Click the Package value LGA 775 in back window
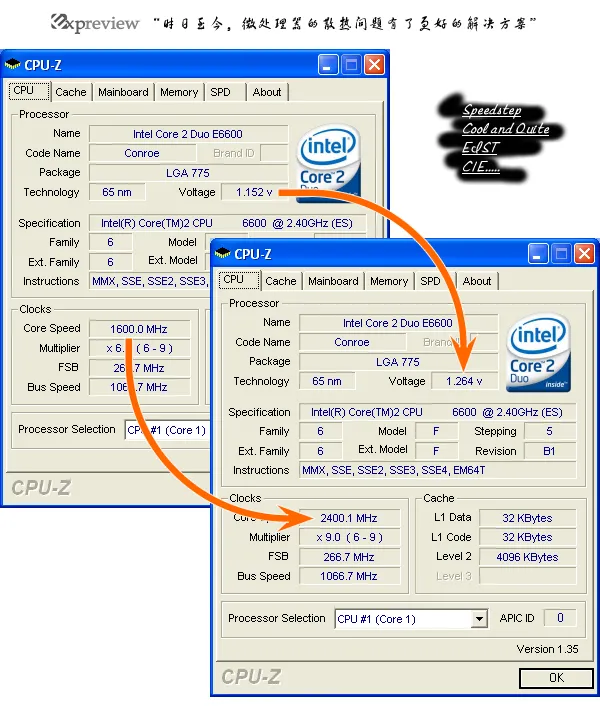This screenshot has width=600, height=709. [x=189, y=173]
